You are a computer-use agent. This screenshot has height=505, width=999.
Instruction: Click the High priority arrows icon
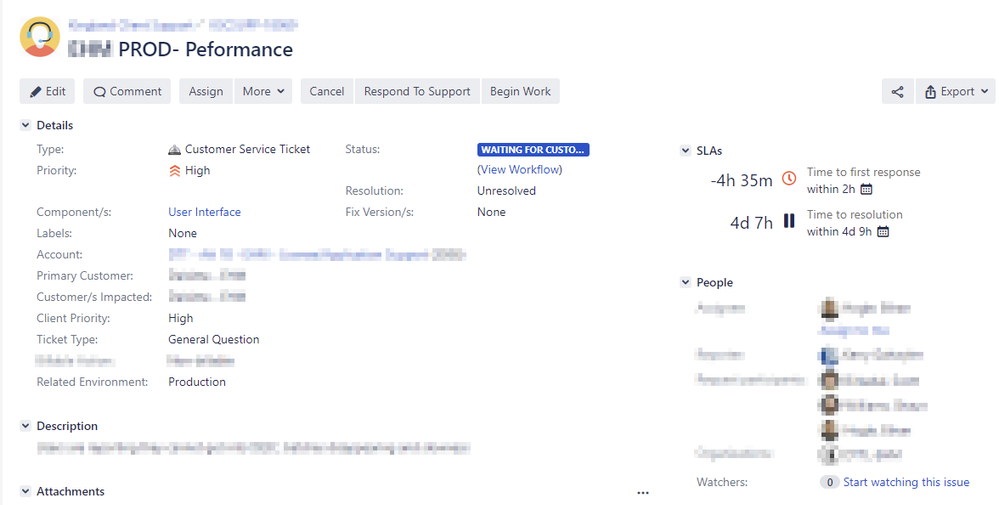[175, 171]
